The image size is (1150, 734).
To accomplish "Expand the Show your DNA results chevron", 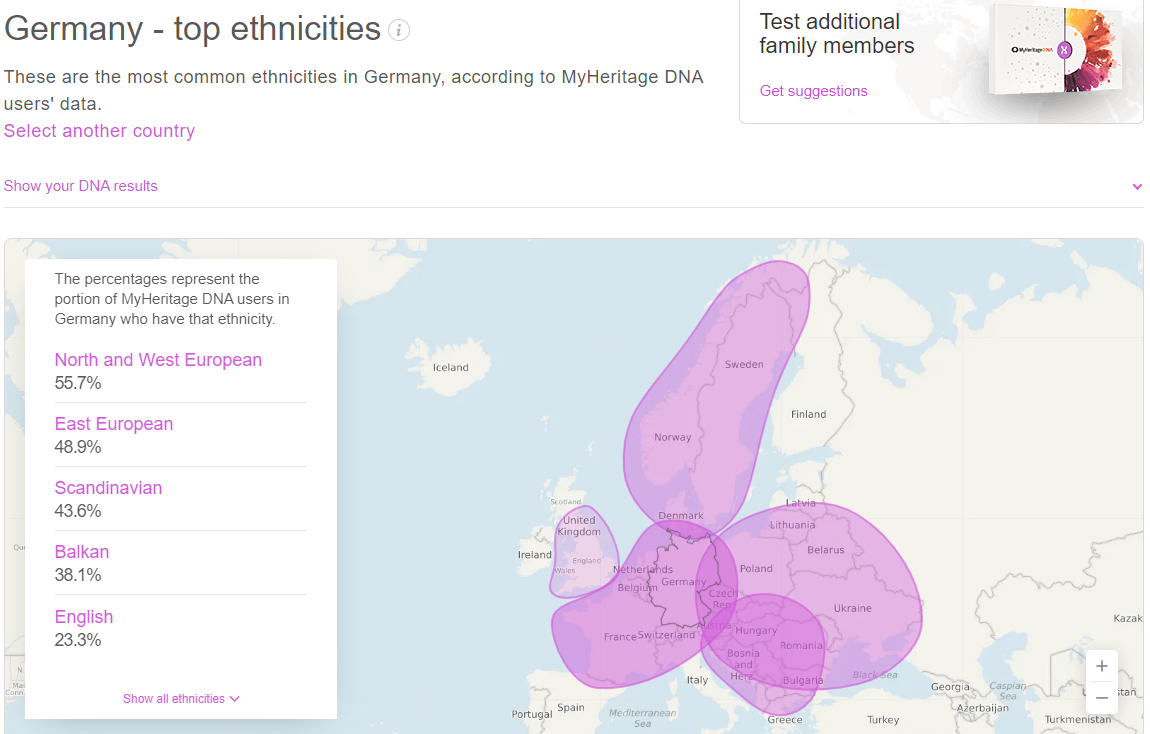I will pos(1137,187).
